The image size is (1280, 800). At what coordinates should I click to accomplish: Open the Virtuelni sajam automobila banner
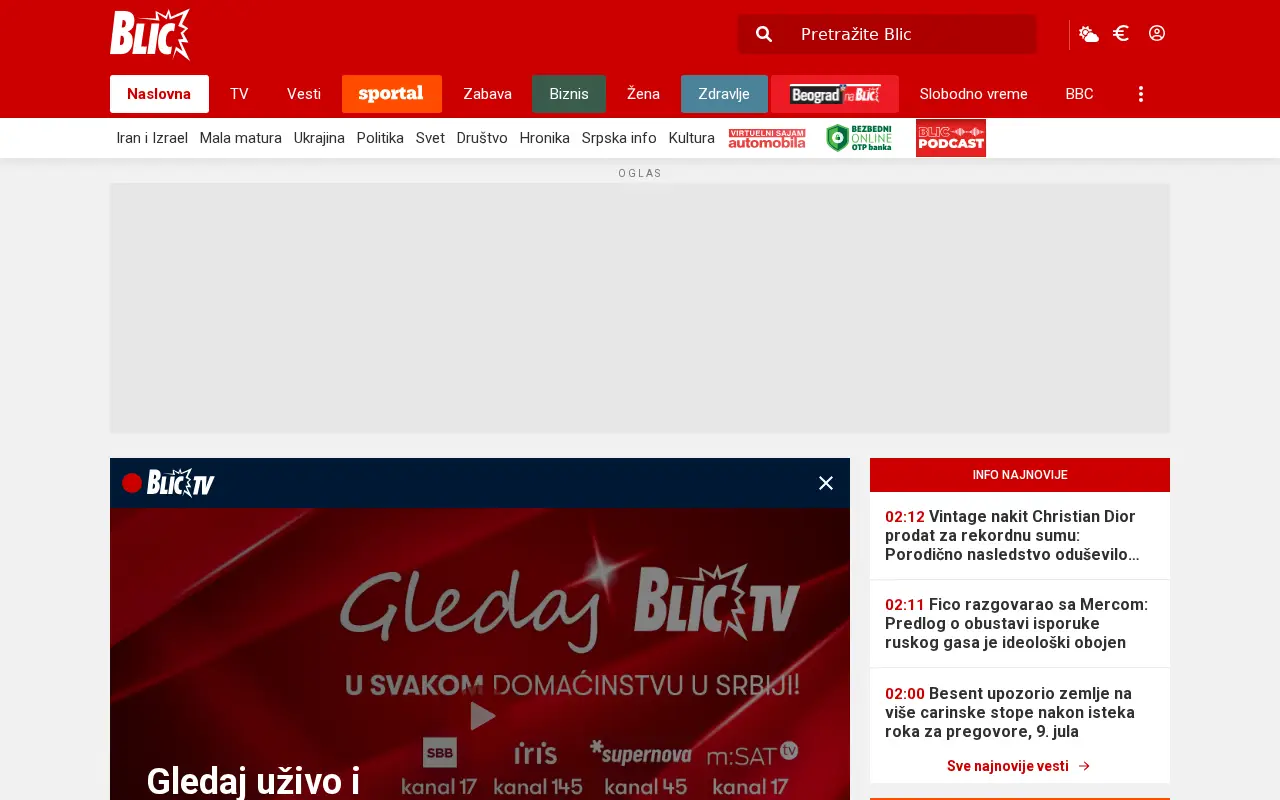[767, 138]
